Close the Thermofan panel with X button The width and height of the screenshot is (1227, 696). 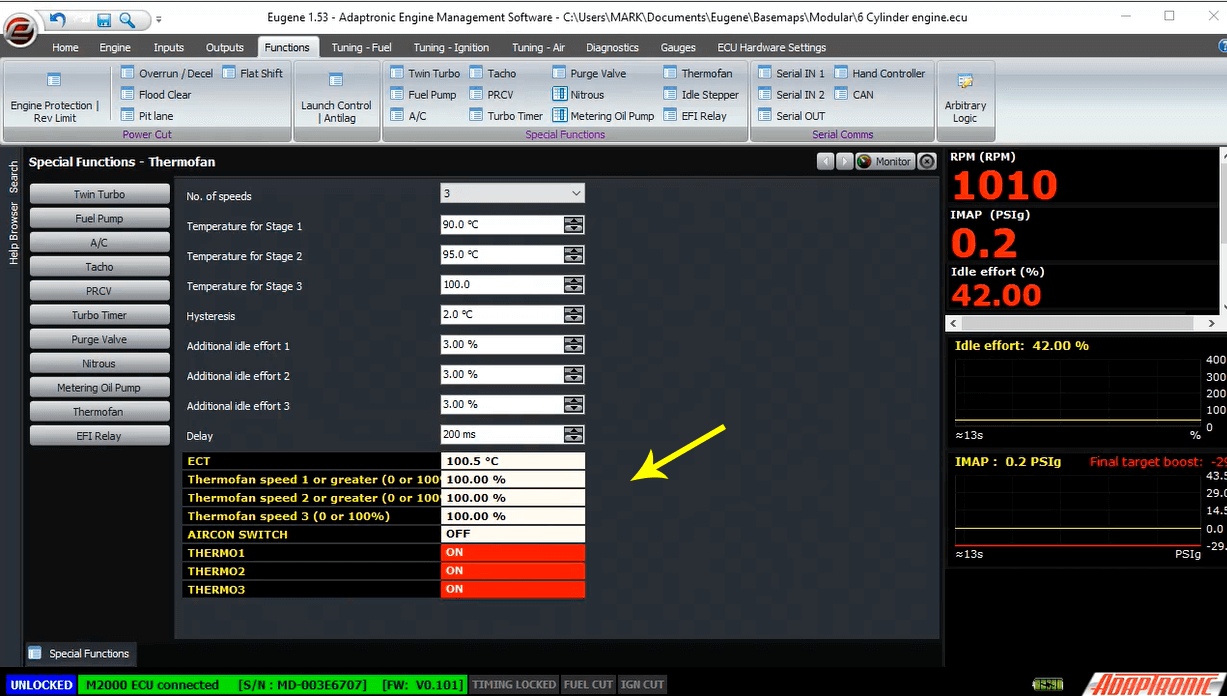pos(927,161)
